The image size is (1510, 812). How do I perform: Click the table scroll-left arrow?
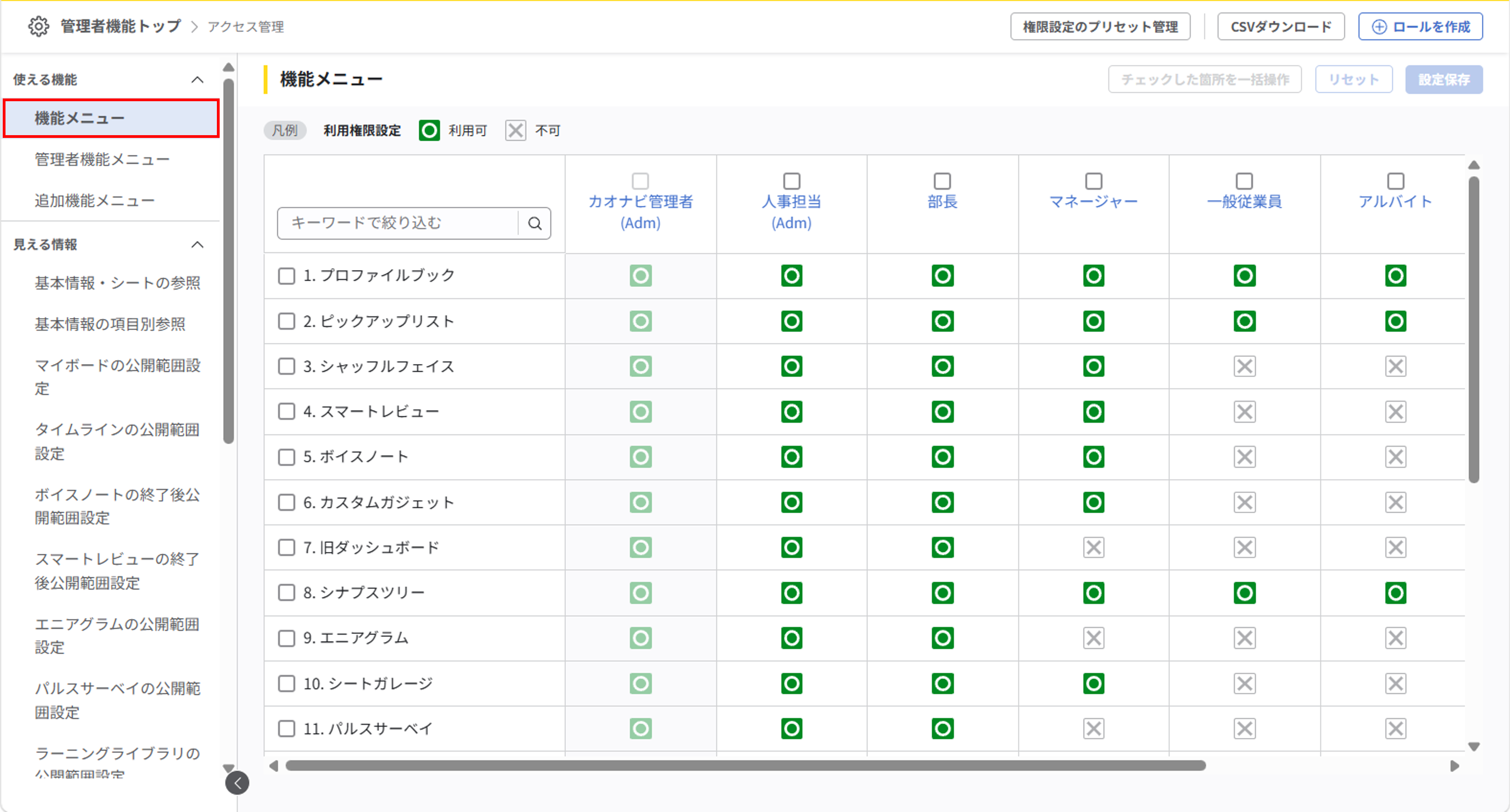coord(273,766)
